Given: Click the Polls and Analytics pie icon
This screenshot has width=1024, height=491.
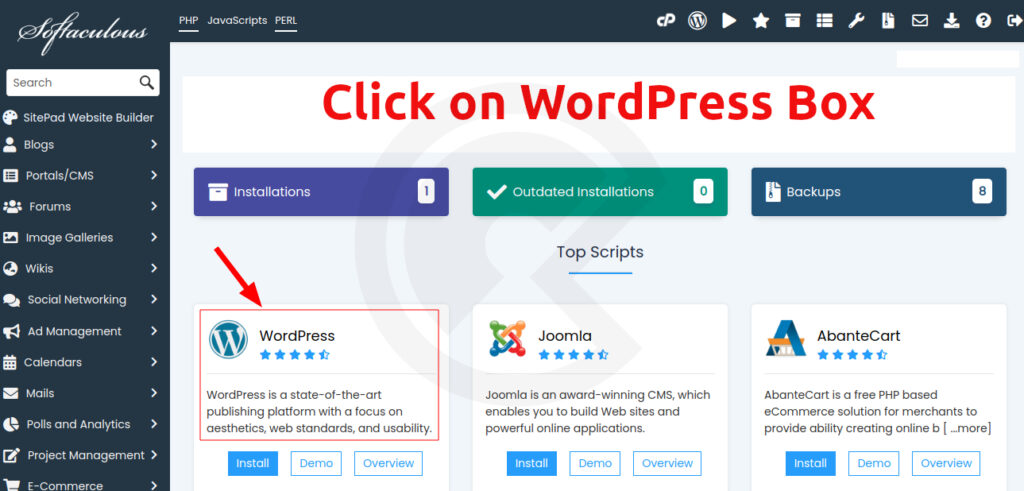Looking at the screenshot, I should click(10, 424).
